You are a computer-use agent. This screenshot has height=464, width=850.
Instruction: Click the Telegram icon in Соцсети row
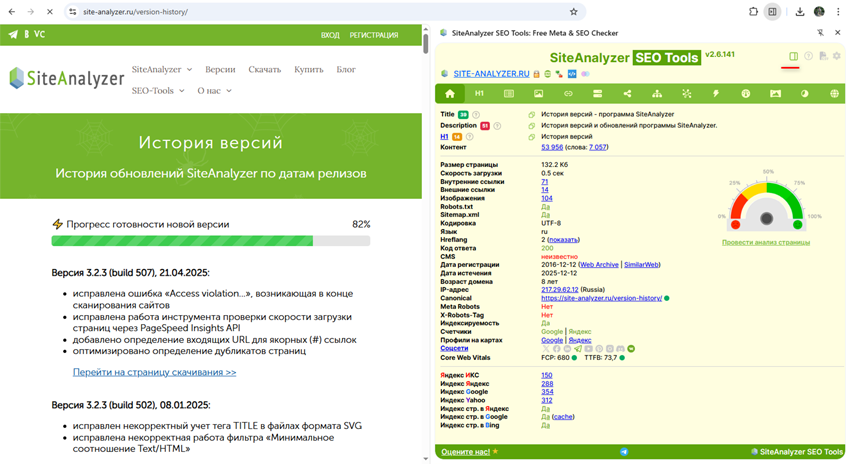coord(578,349)
